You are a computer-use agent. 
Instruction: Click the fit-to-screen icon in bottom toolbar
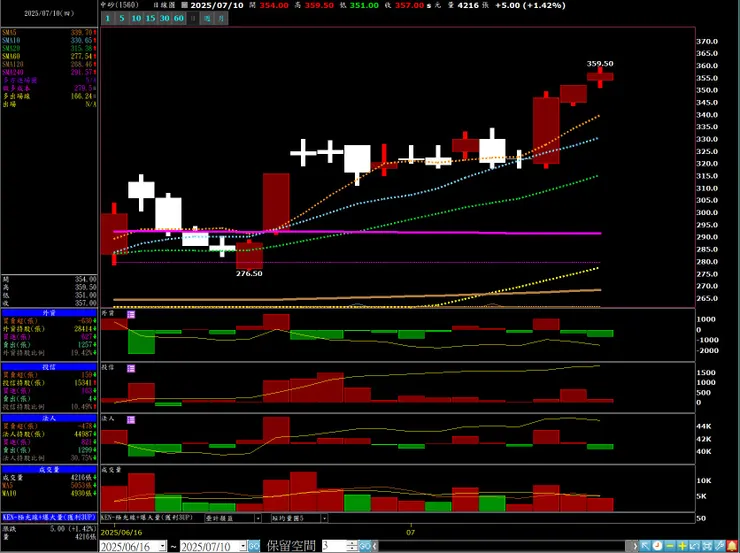coord(707,546)
